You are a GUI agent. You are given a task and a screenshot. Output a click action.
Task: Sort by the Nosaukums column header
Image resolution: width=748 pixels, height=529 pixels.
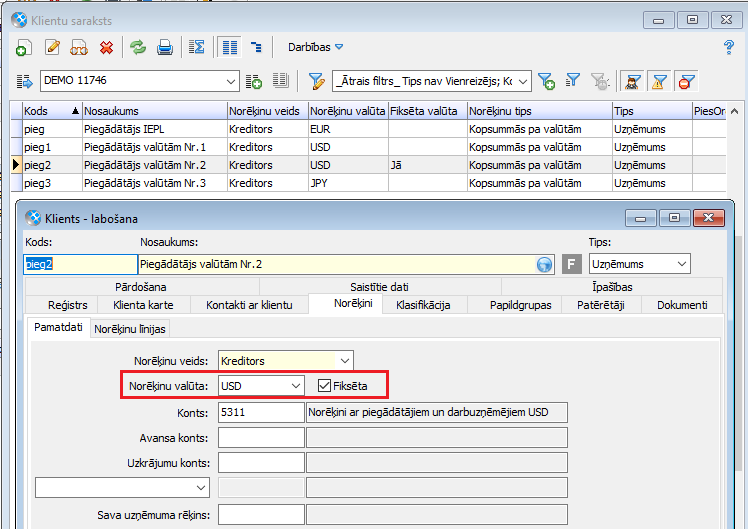pos(155,111)
